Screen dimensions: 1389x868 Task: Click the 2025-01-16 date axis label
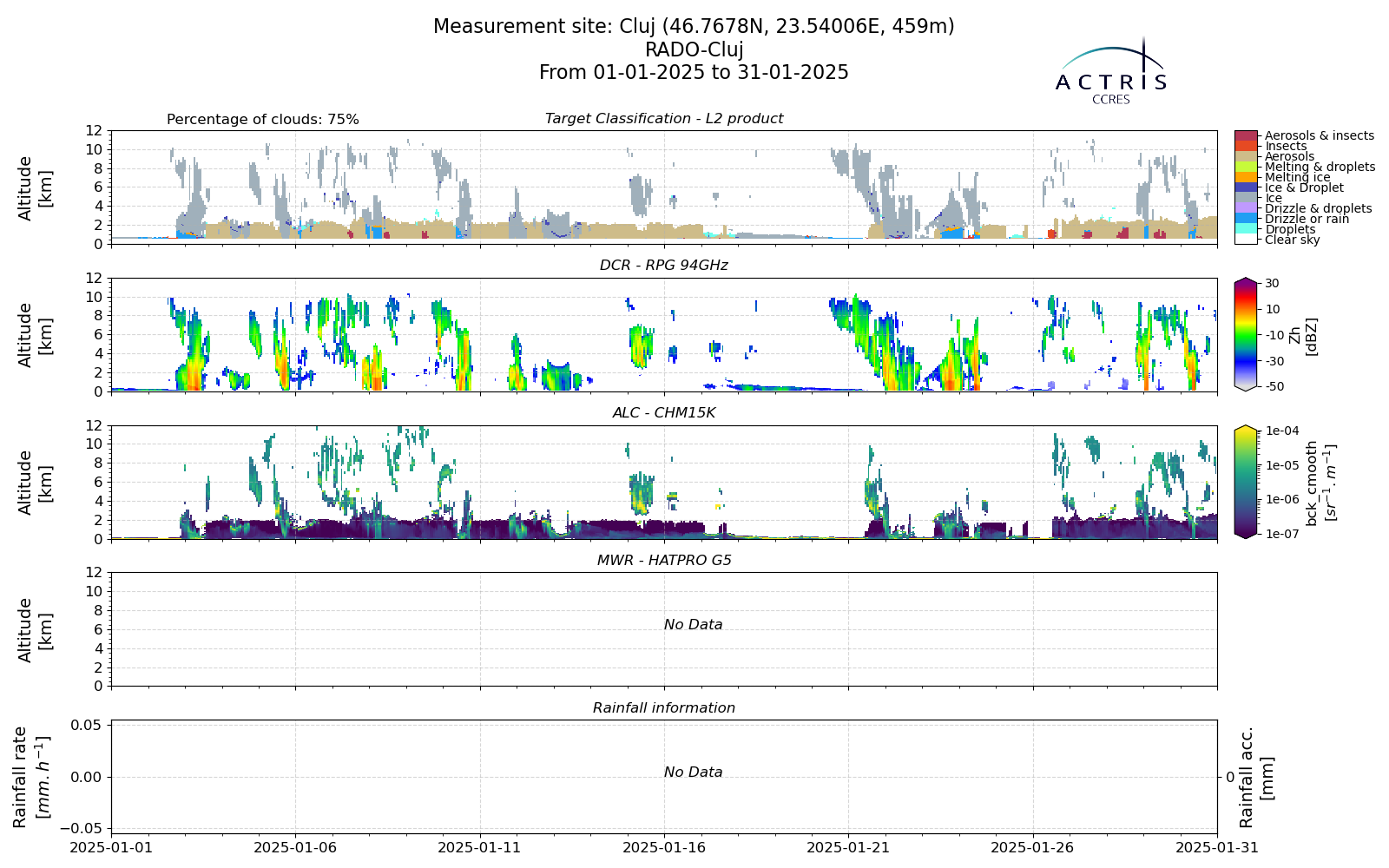665,847
